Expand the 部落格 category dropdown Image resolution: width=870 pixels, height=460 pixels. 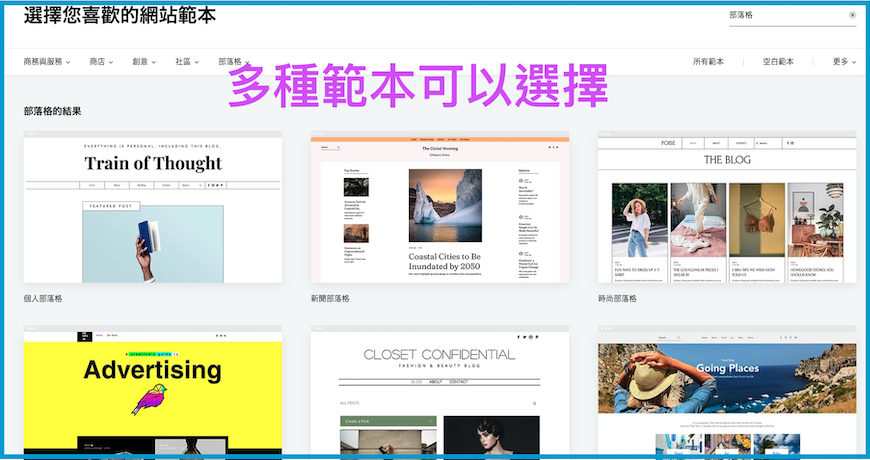pos(233,62)
